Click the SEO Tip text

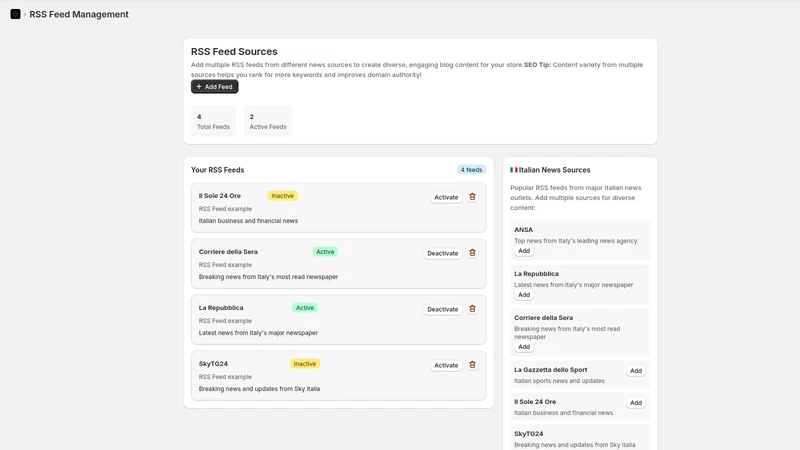pos(537,65)
